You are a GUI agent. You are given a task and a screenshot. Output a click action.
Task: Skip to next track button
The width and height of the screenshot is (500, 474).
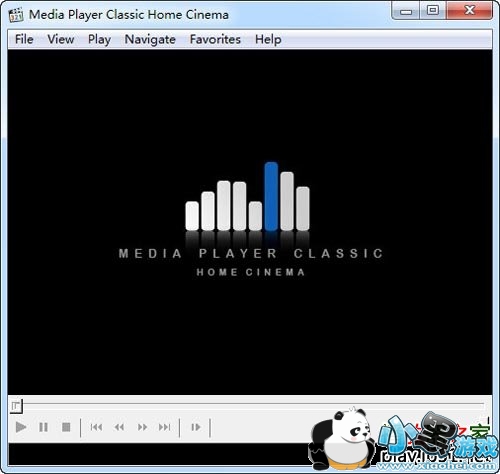tap(165, 427)
